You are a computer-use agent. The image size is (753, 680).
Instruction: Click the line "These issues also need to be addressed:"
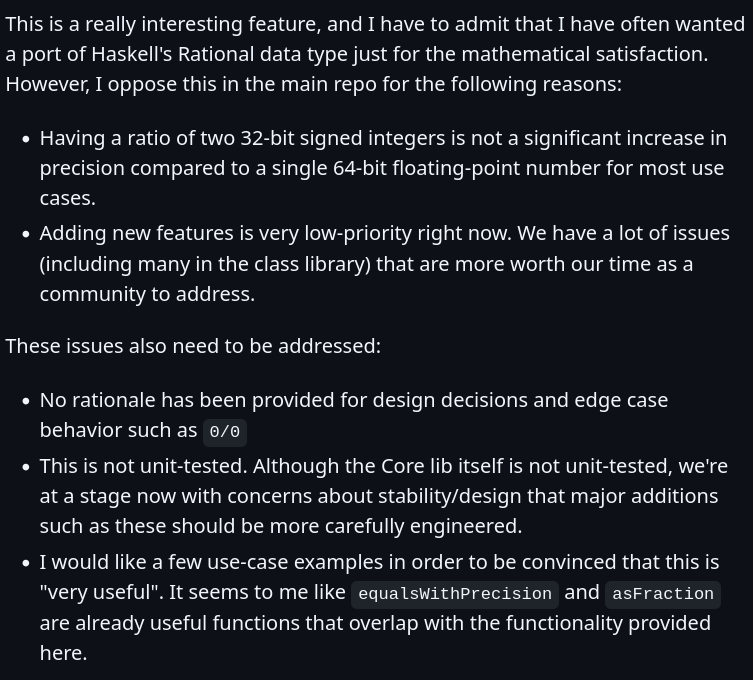pos(193,346)
